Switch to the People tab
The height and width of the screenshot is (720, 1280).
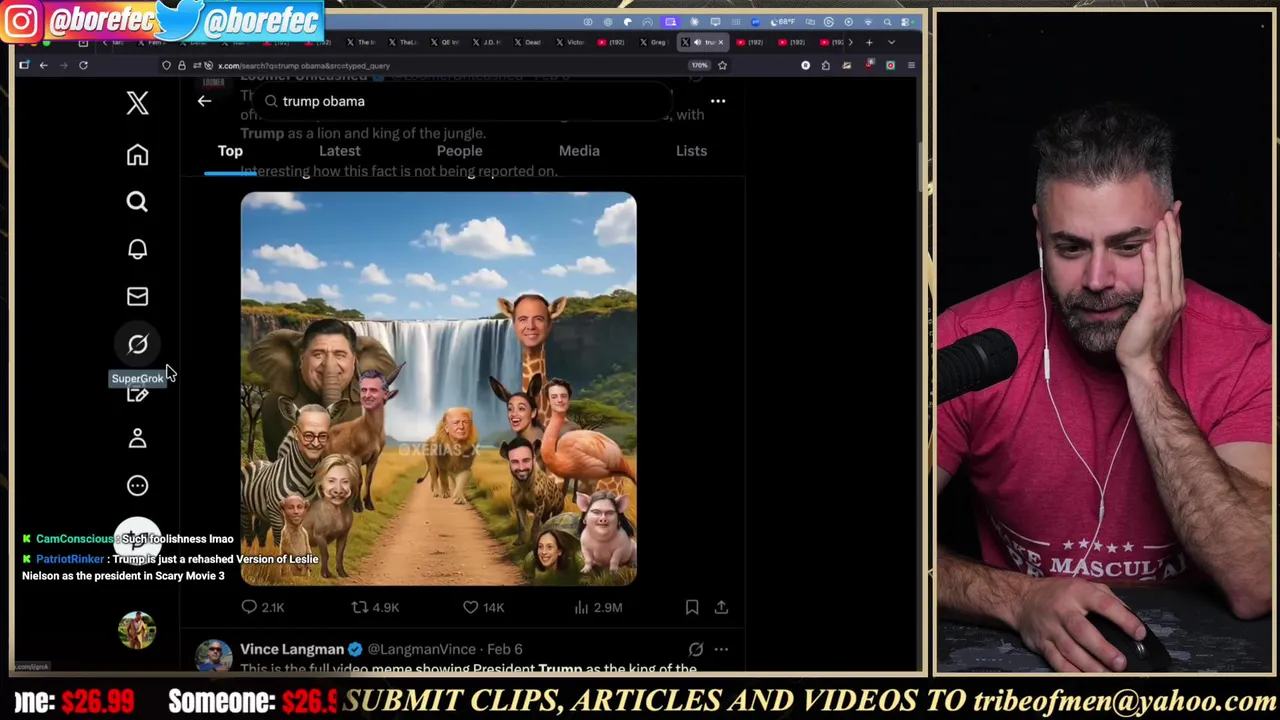pos(459,151)
